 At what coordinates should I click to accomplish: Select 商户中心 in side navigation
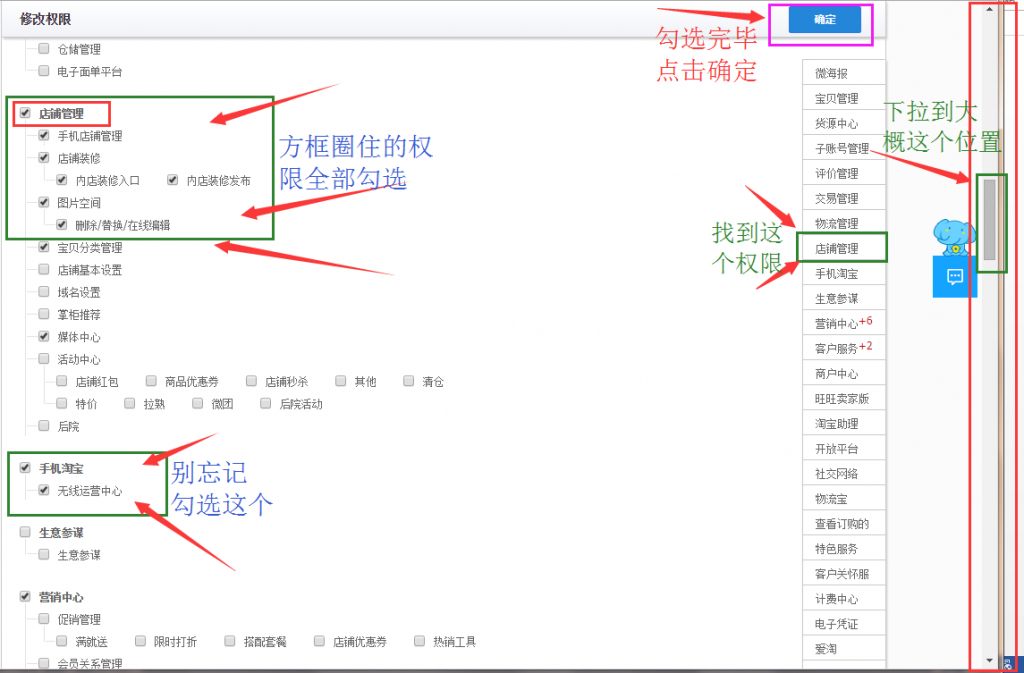844,373
